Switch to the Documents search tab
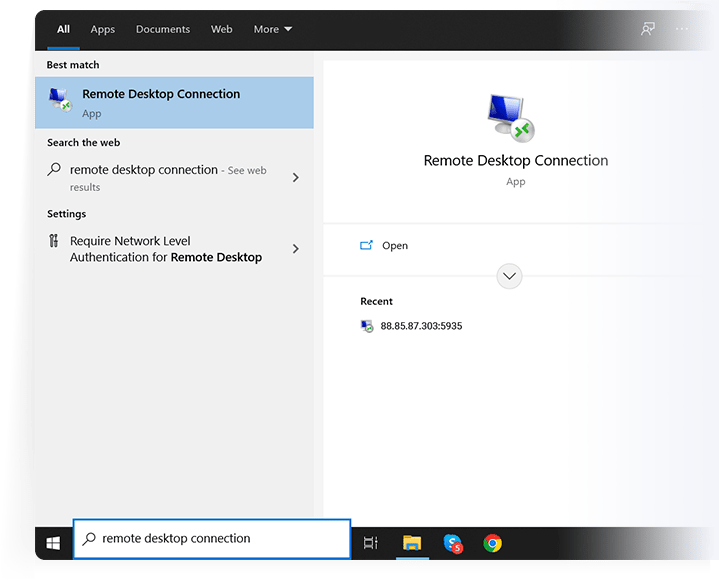This screenshot has height=579, width=719. pyautogui.click(x=163, y=29)
